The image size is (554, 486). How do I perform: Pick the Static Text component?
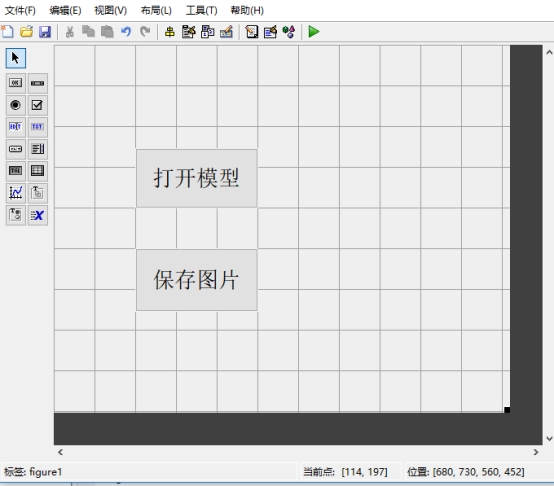(37, 127)
